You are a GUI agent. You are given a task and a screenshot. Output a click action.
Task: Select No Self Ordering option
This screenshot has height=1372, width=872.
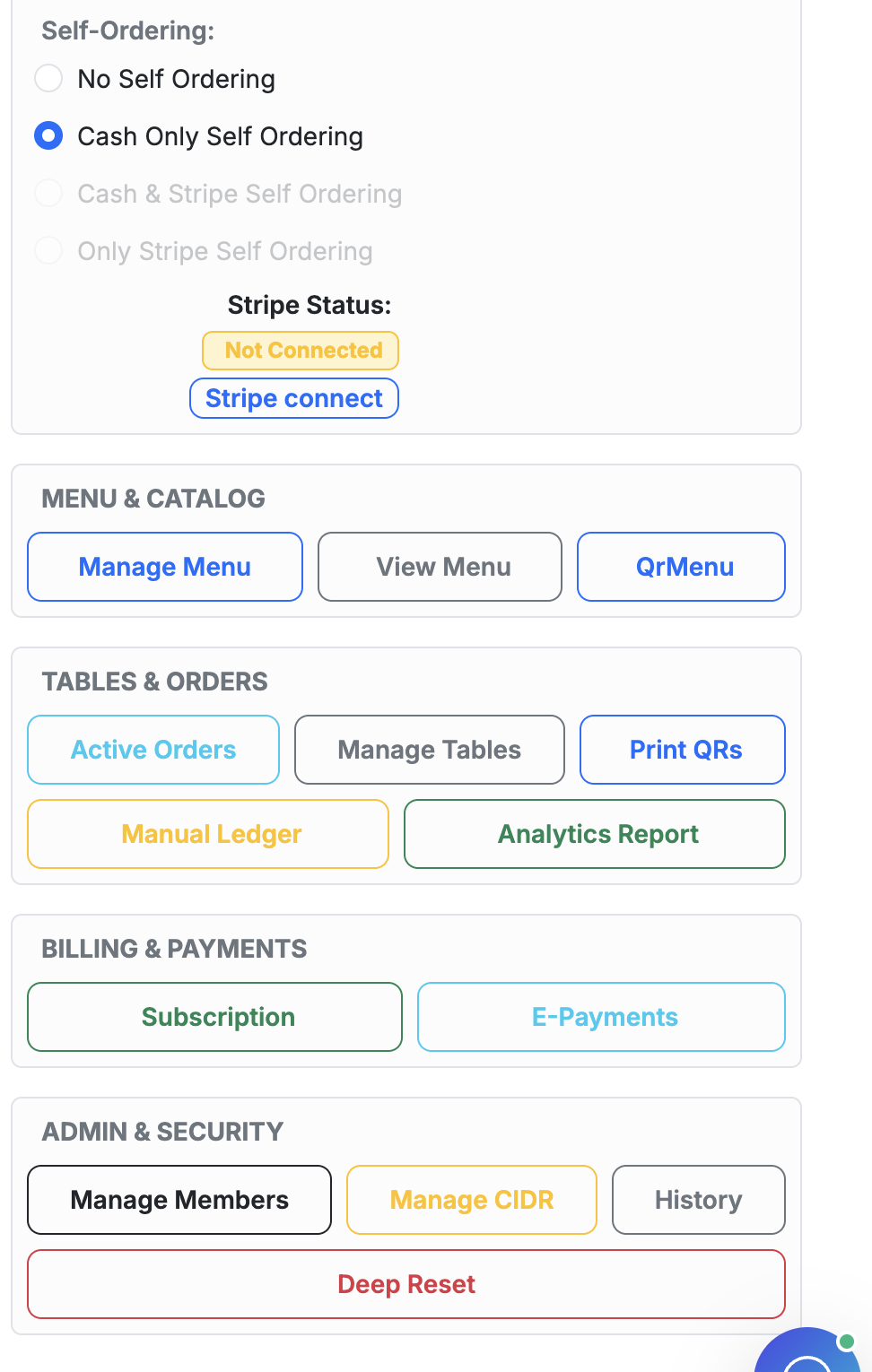[48, 79]
